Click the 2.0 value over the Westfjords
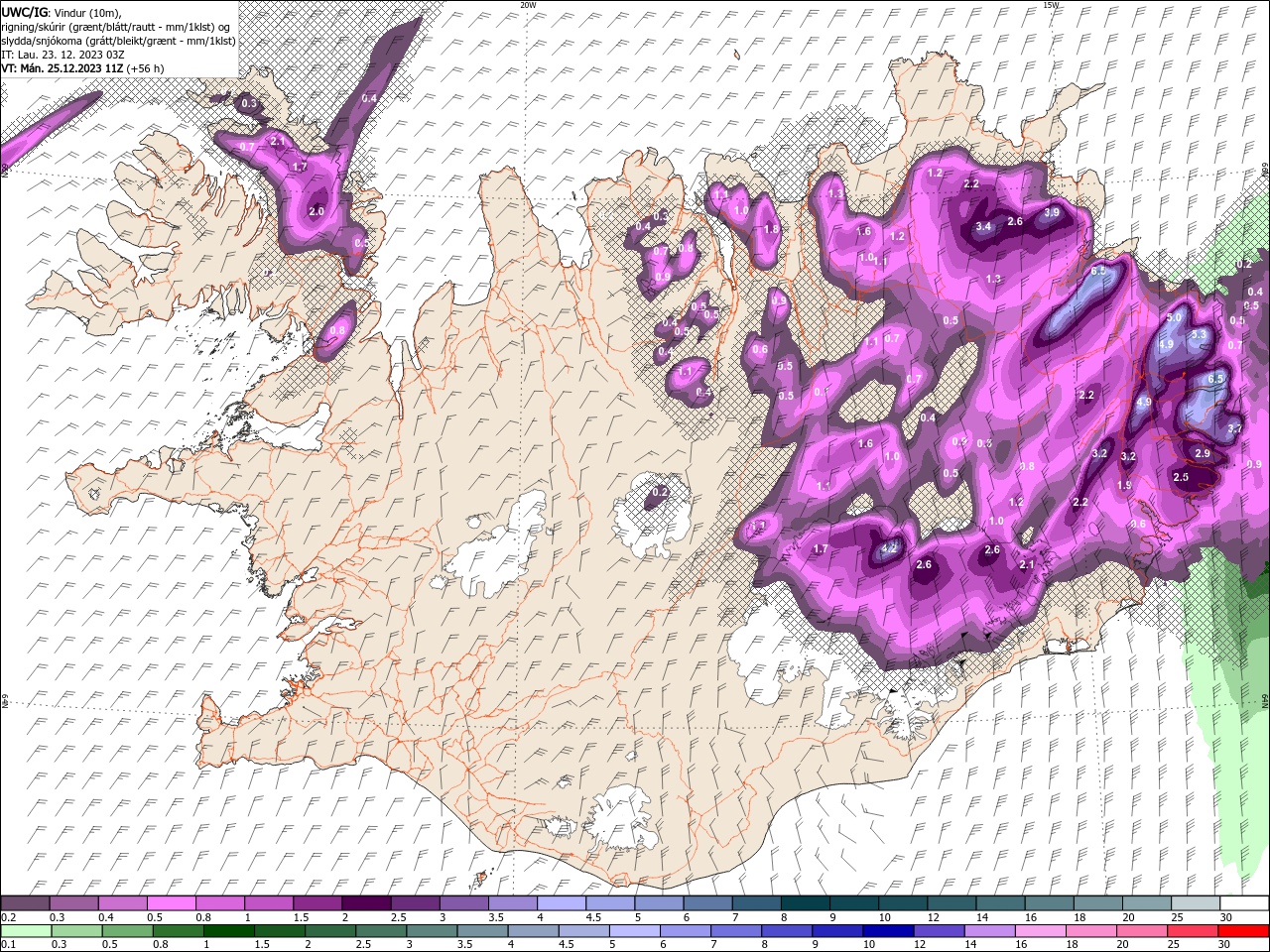1270x952 pixels. point(317,211)
